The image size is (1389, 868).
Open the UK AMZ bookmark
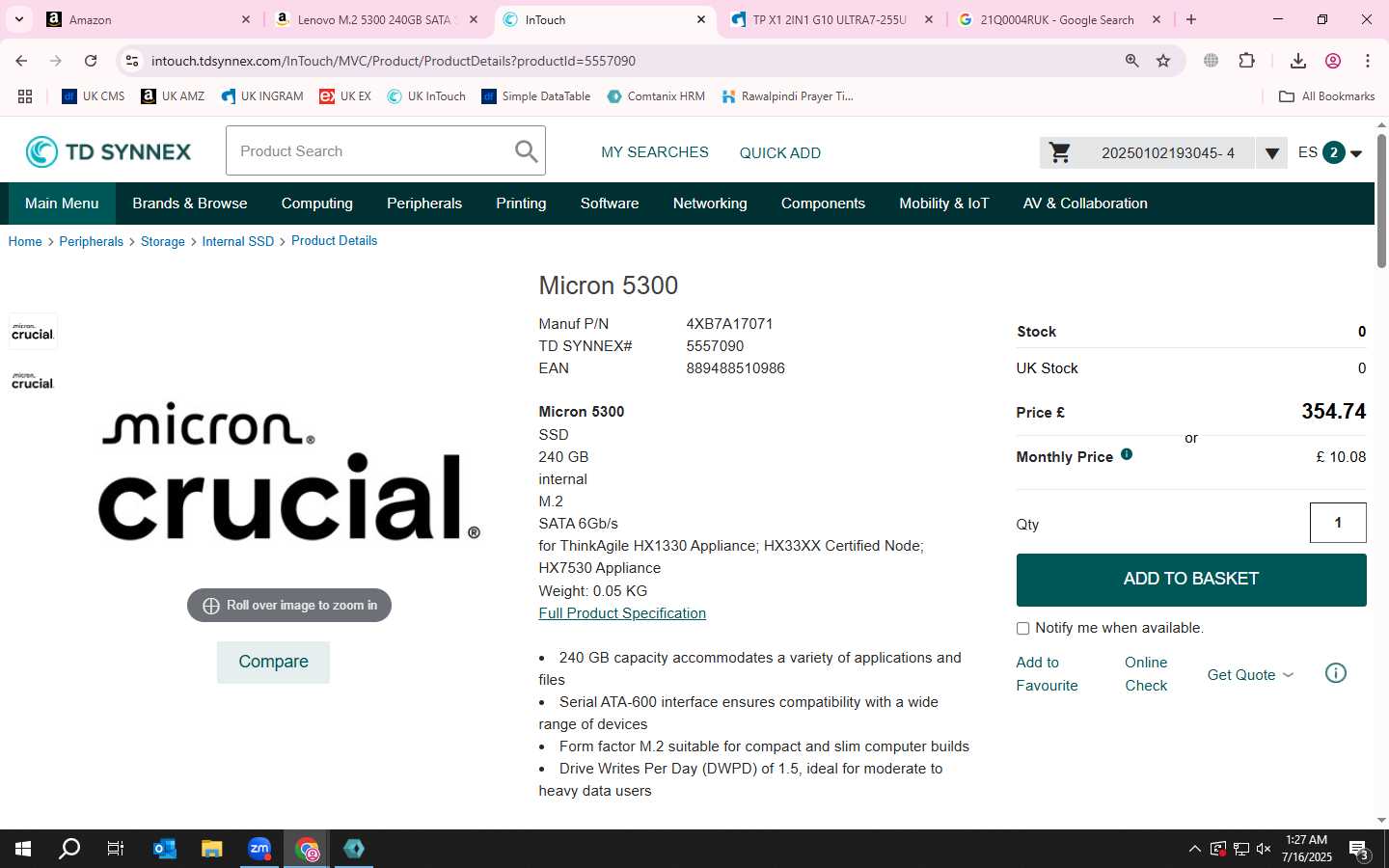[x=173, y=96]
